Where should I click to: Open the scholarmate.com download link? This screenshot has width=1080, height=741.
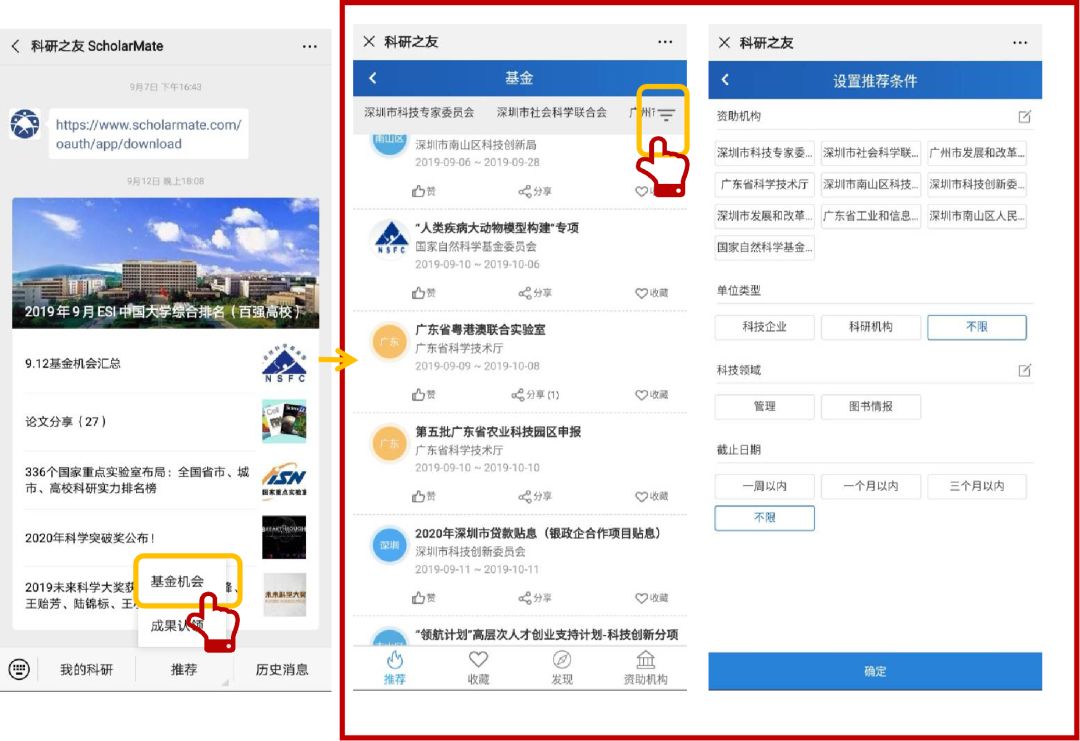tap(147, 134)
